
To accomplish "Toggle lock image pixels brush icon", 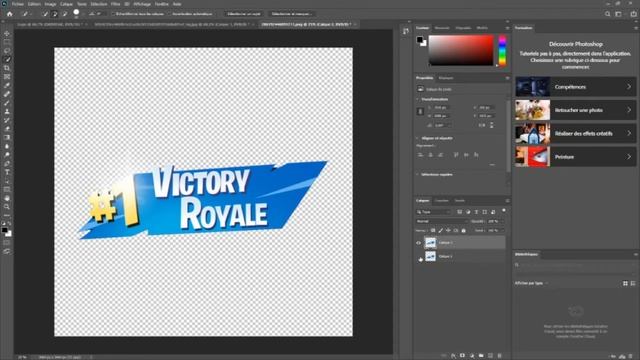I will 441,231.
